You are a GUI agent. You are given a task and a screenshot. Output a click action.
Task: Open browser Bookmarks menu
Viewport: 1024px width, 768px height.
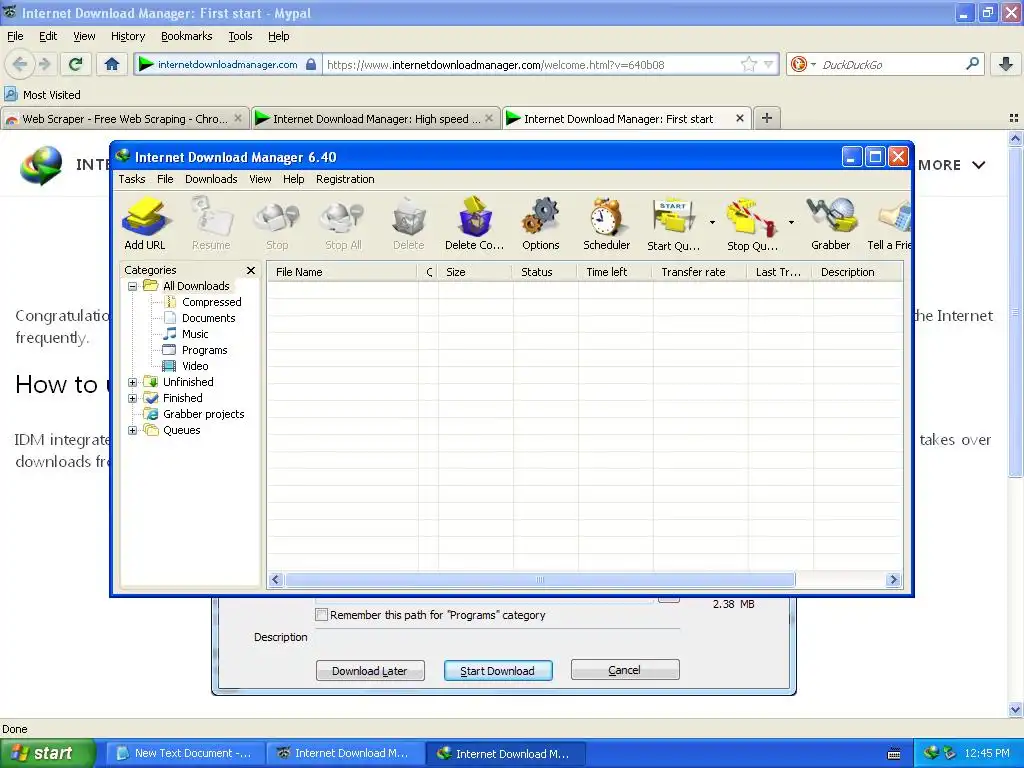click(x=187, y=36)
